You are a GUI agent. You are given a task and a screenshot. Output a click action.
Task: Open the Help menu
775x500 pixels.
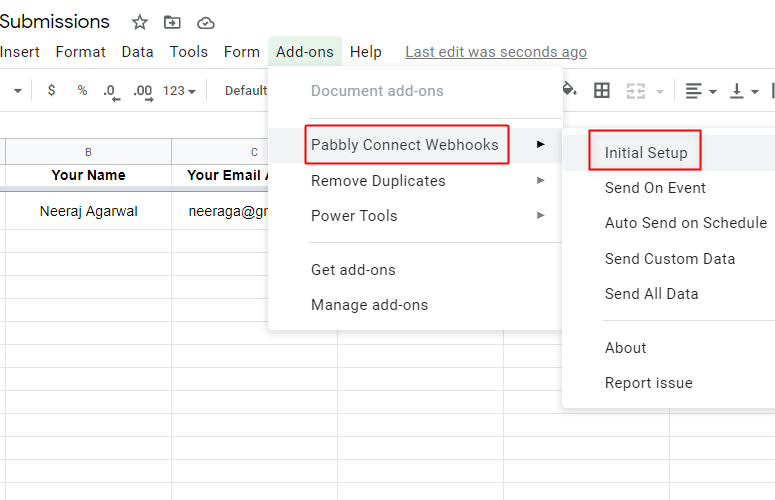(x=366, y=52)
